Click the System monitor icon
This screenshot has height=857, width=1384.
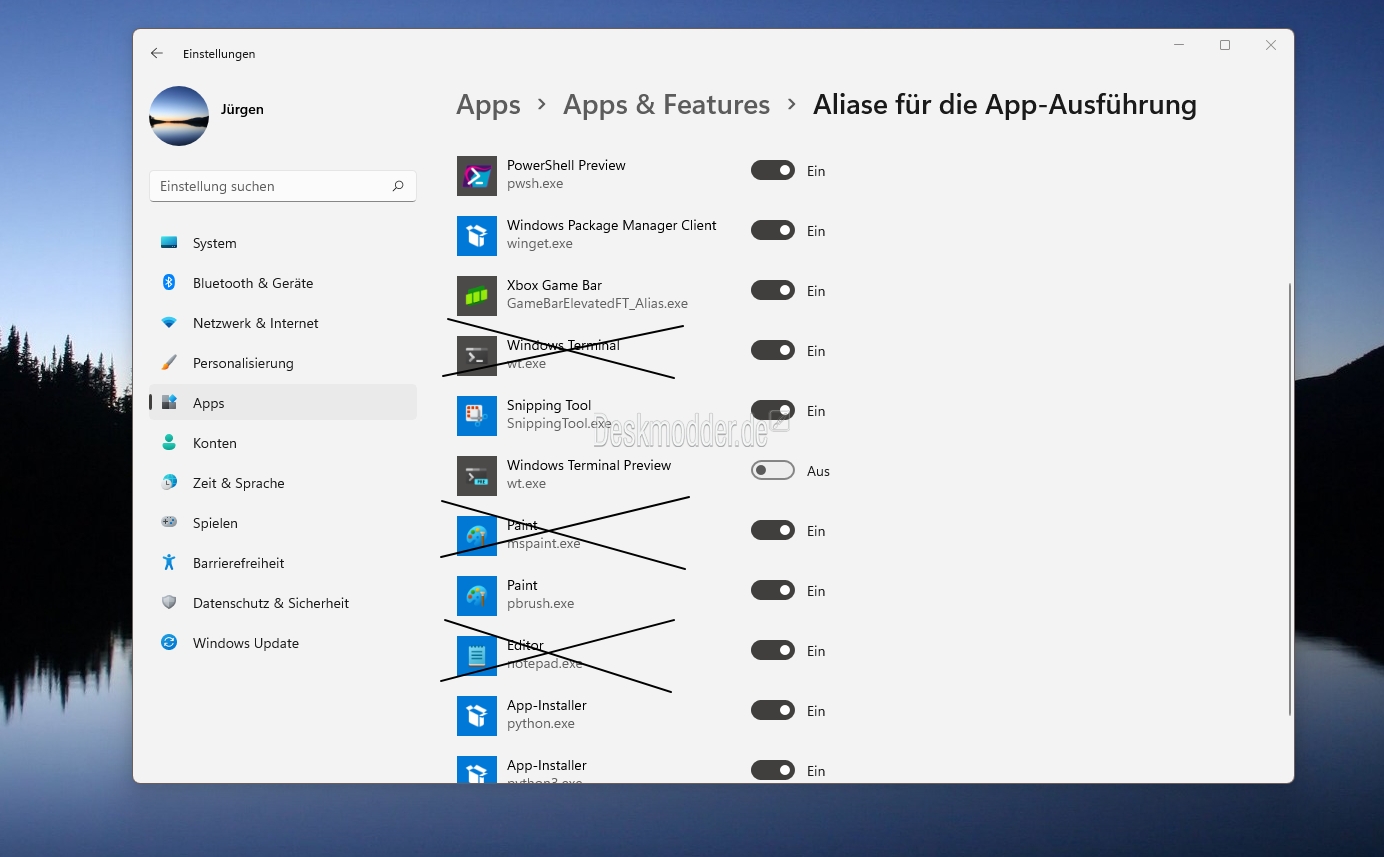tap(169, 243)
